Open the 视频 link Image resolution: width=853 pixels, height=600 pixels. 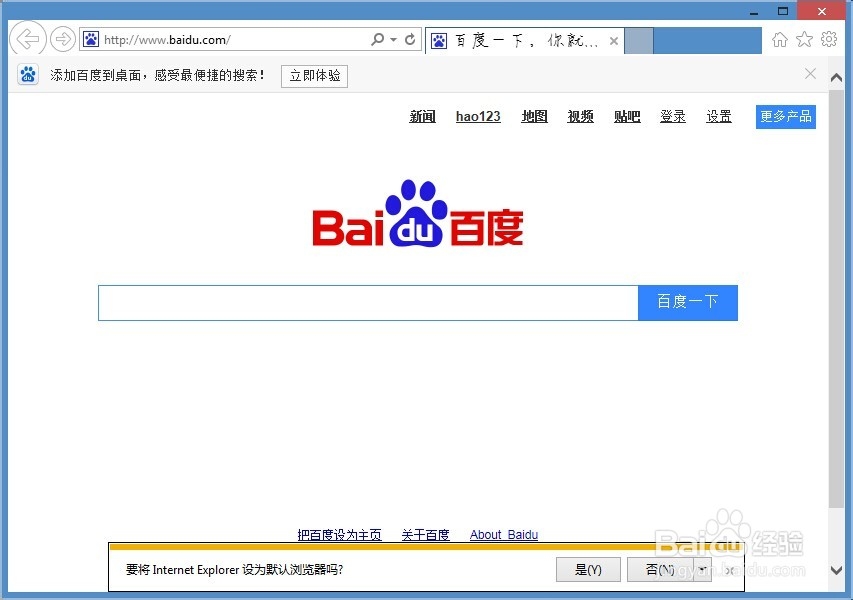[580, 116]
